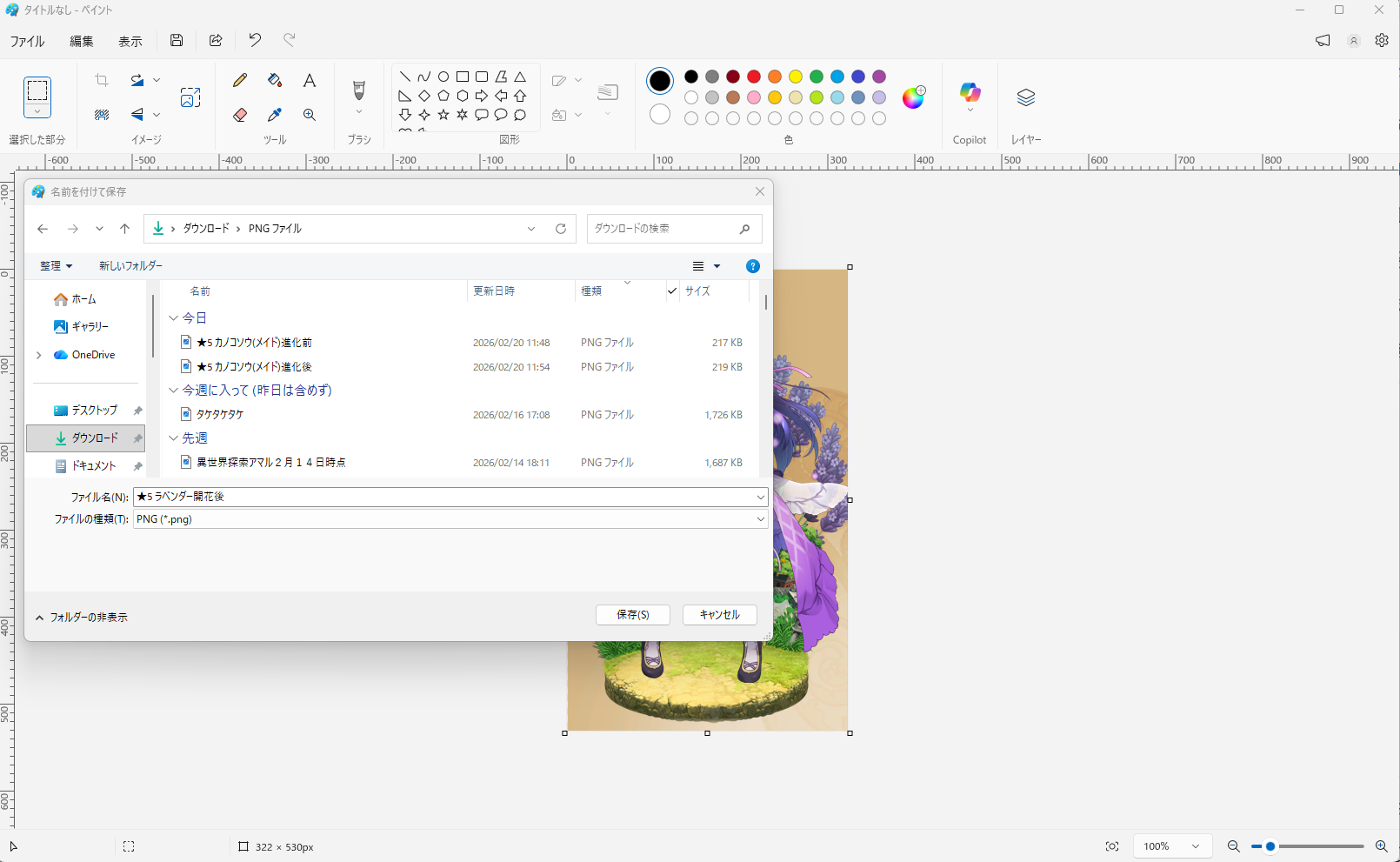This screenshot has width=1400, height=862.
Task: Select the Fill bucket tool
Action: click(x=275, y=81)
